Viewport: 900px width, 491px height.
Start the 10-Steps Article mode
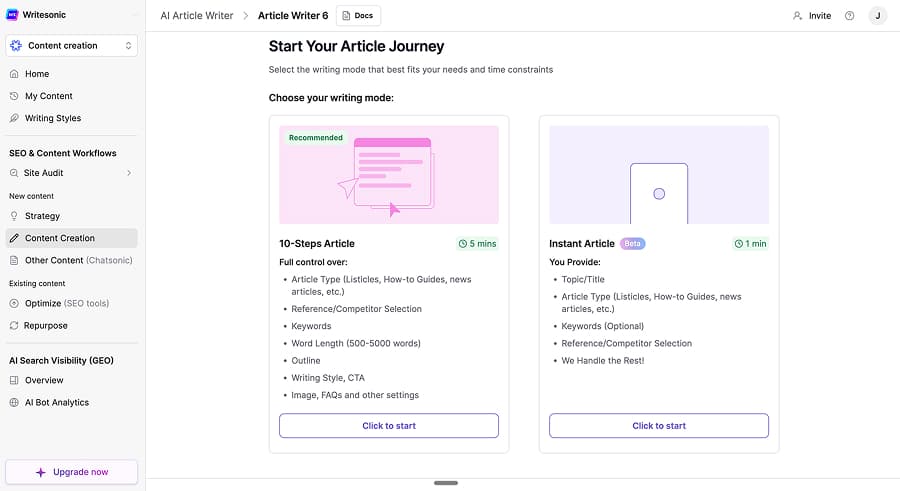(x=388, y=426)
